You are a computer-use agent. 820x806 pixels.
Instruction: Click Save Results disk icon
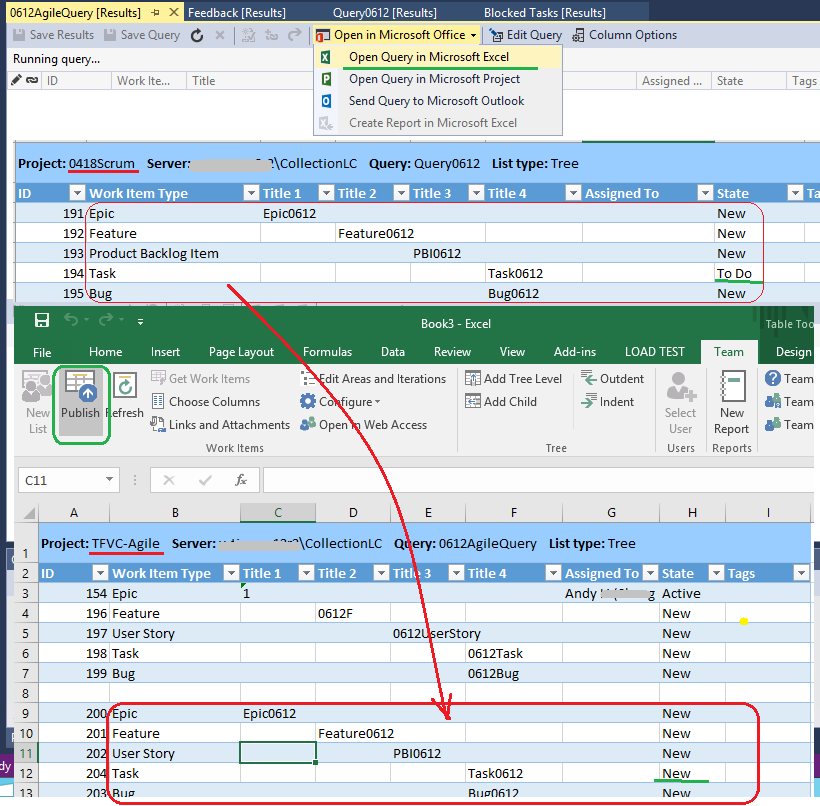click(19, 35)
